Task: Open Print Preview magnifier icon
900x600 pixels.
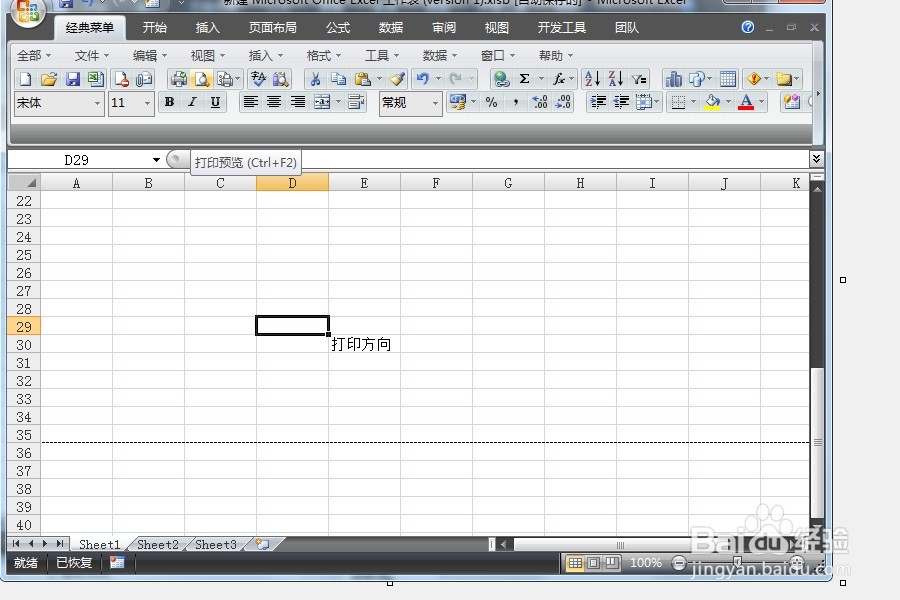Action: [x=201, y=79]
